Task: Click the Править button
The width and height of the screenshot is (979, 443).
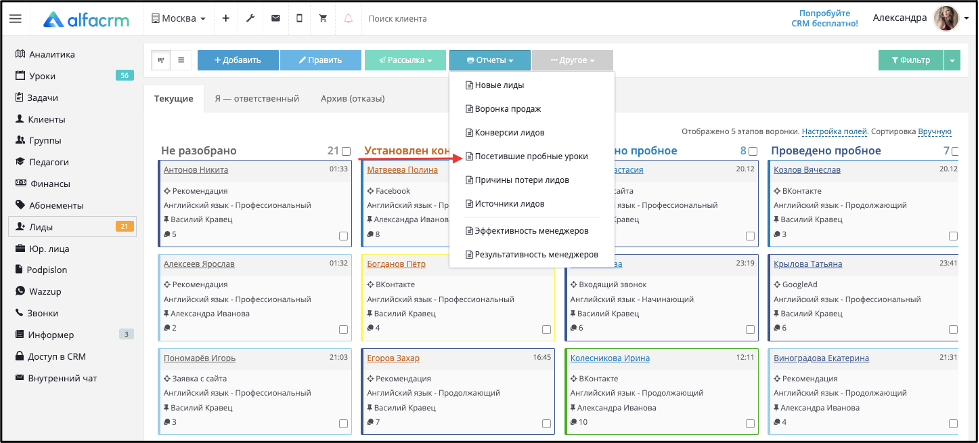Action: (321, 60)
